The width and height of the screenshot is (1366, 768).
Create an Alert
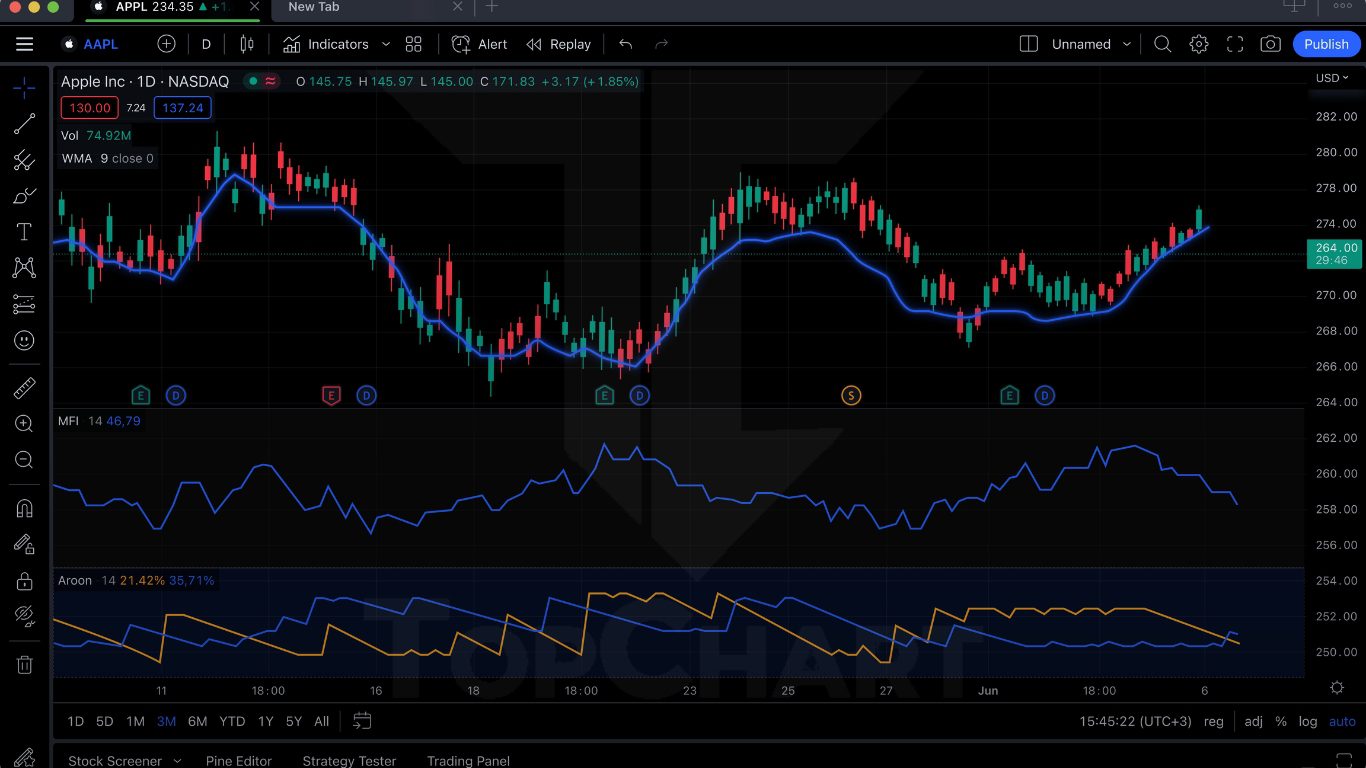click(x=480, y=44)
